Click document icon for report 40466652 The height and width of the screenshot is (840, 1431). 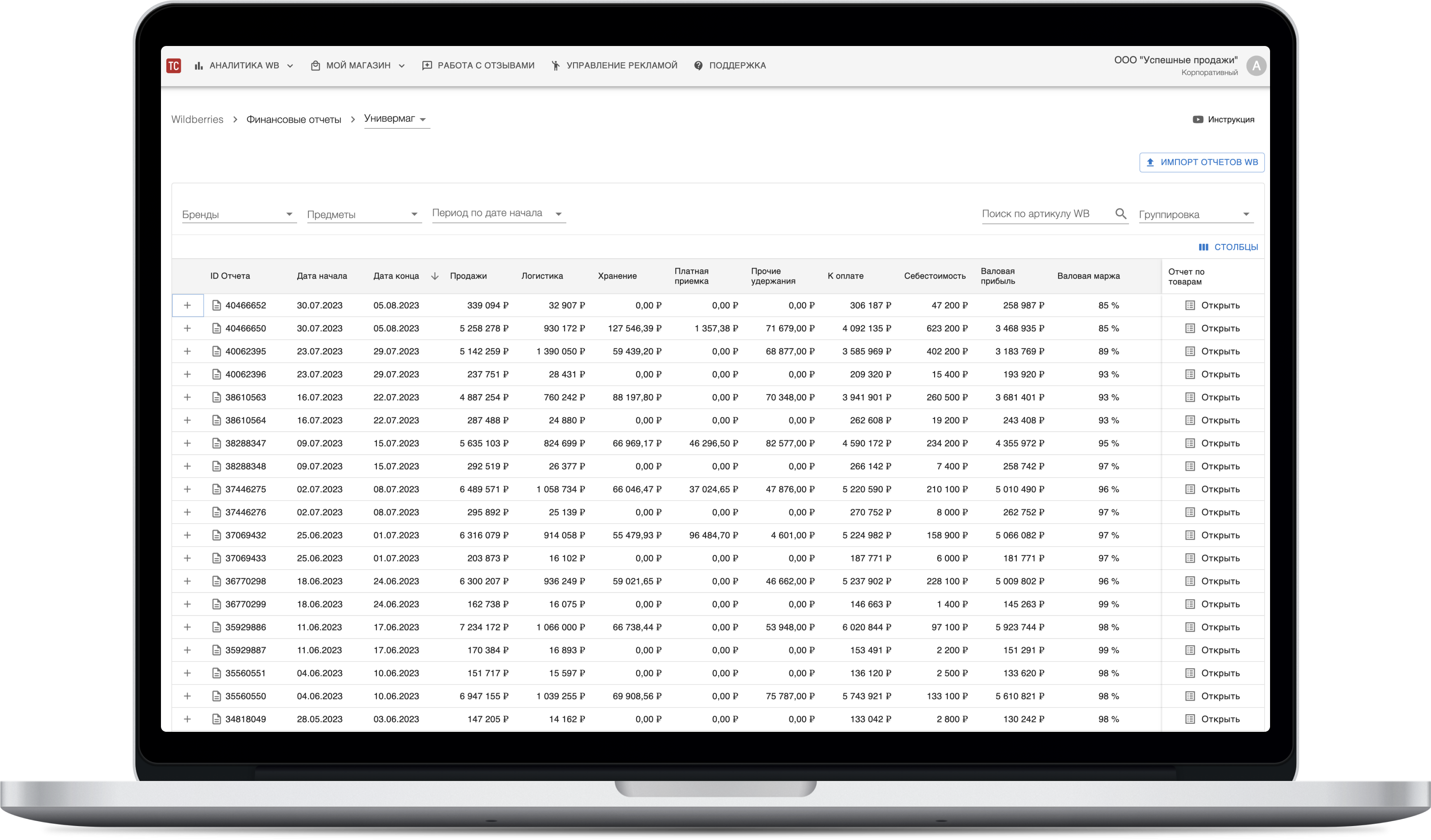[x=216, y=306]
